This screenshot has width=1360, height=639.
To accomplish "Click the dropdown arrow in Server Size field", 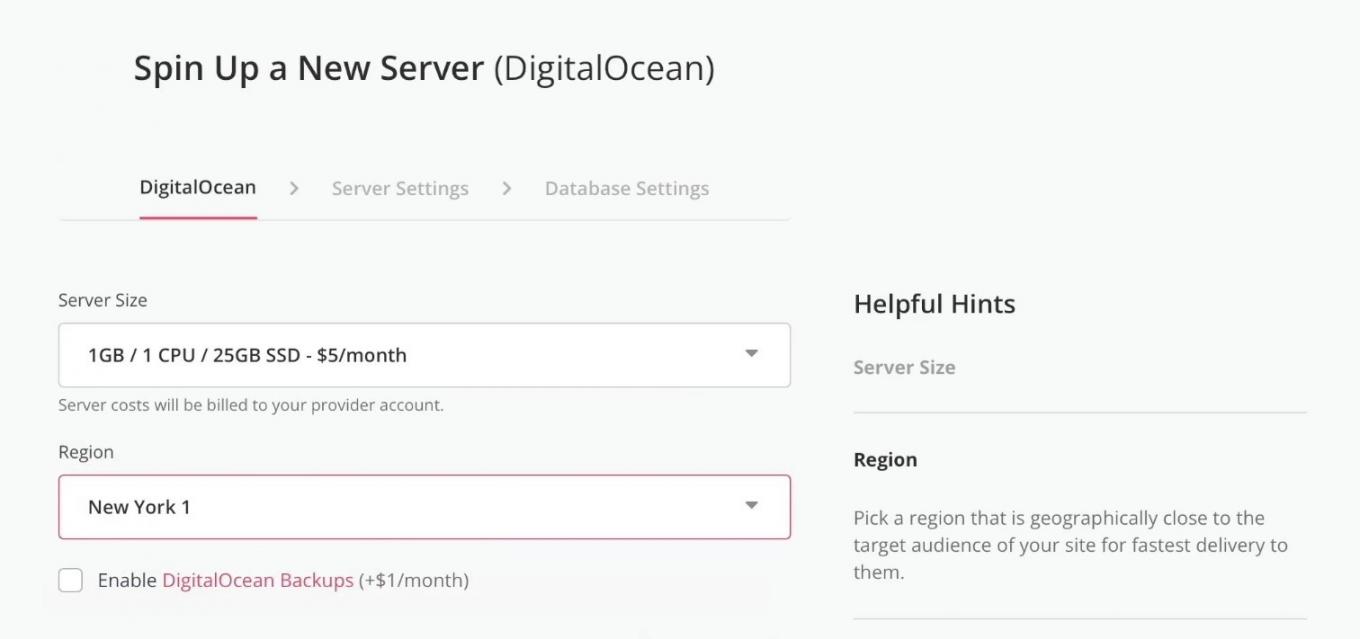I will [751, 354].
